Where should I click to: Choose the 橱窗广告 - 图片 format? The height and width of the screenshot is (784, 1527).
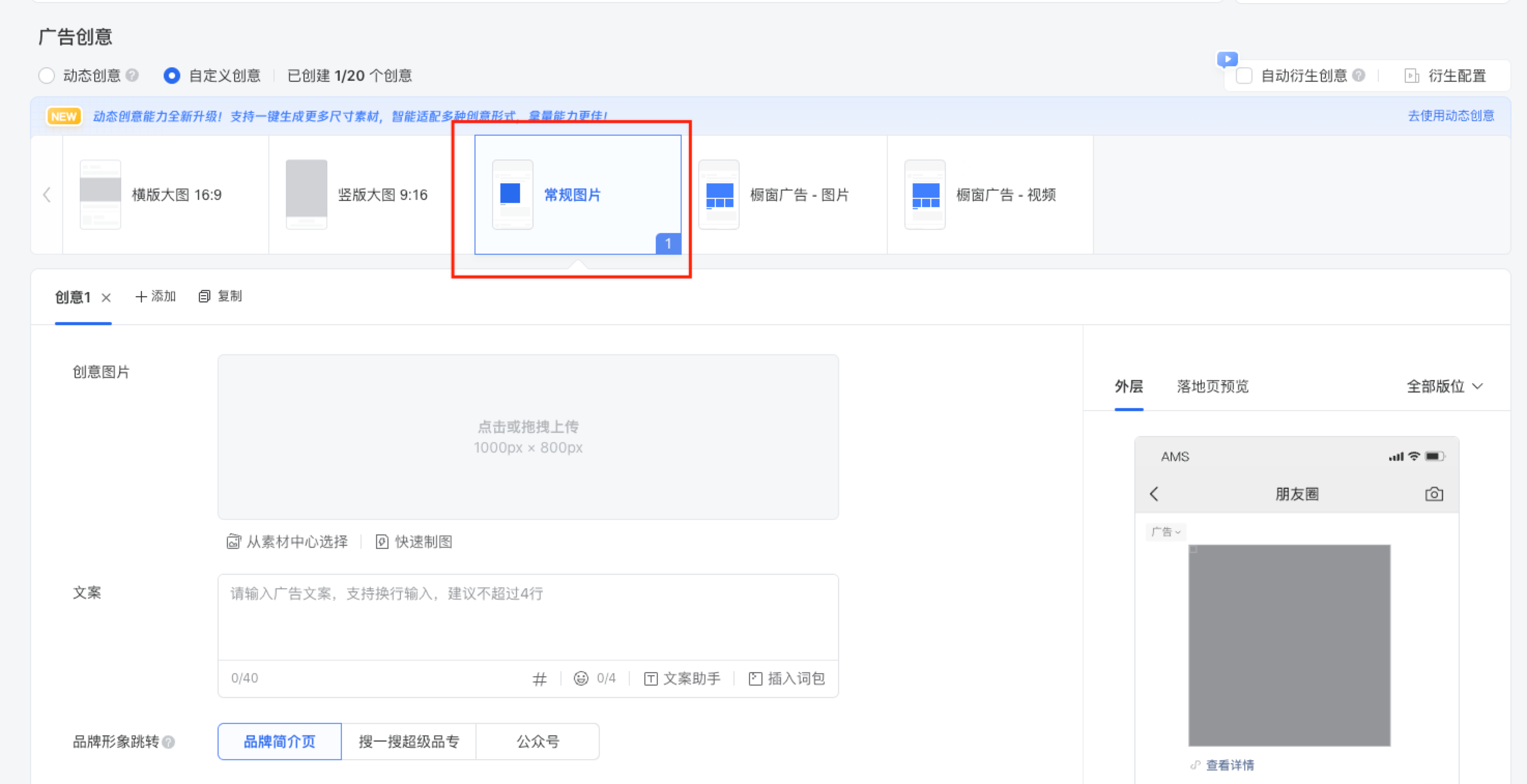tap(784, 194)
